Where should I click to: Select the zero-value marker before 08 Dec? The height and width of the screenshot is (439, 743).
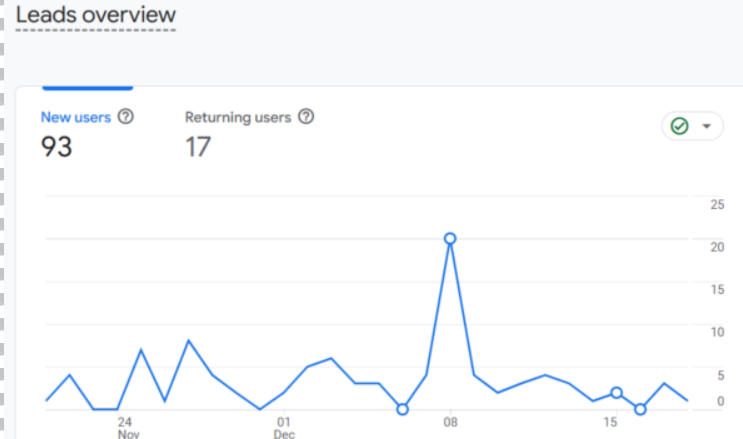click(x=402, y=409)
